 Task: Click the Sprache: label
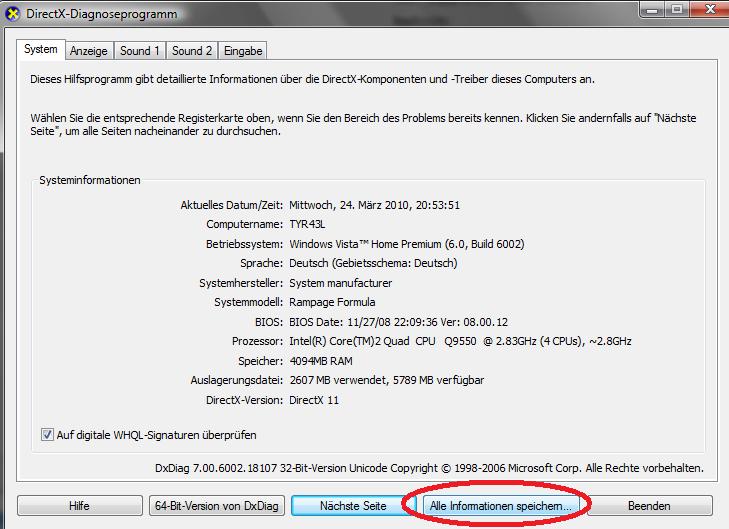[261, 263]
